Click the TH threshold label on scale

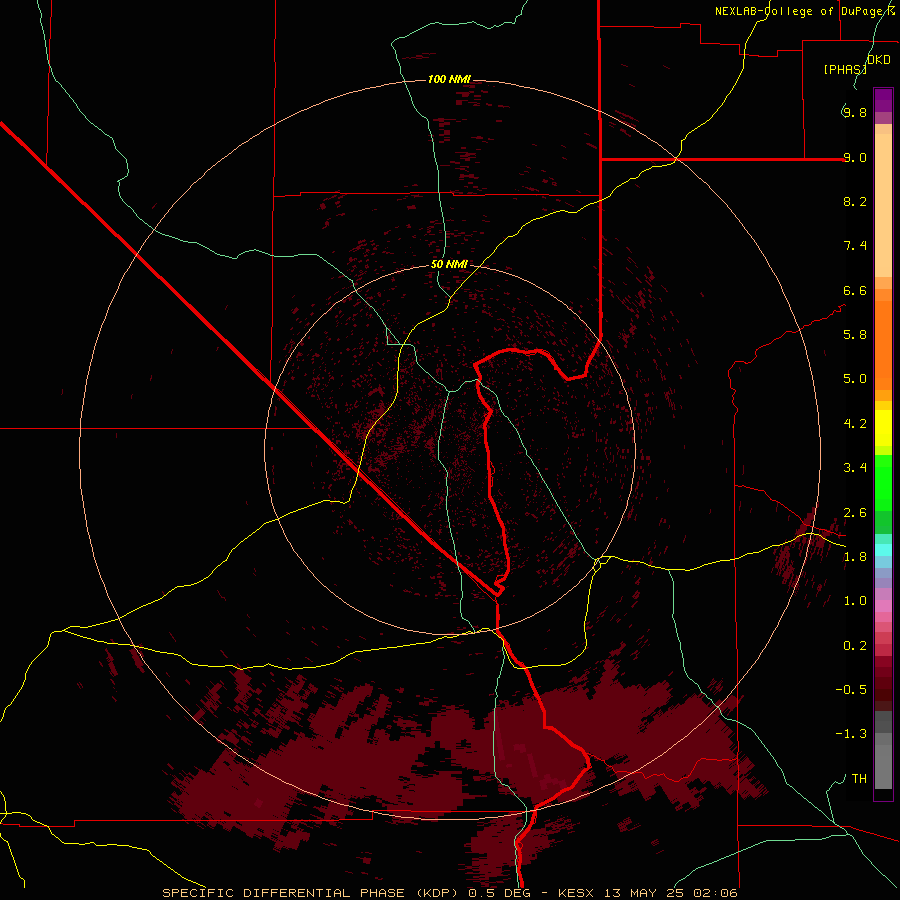click(859, 779)
